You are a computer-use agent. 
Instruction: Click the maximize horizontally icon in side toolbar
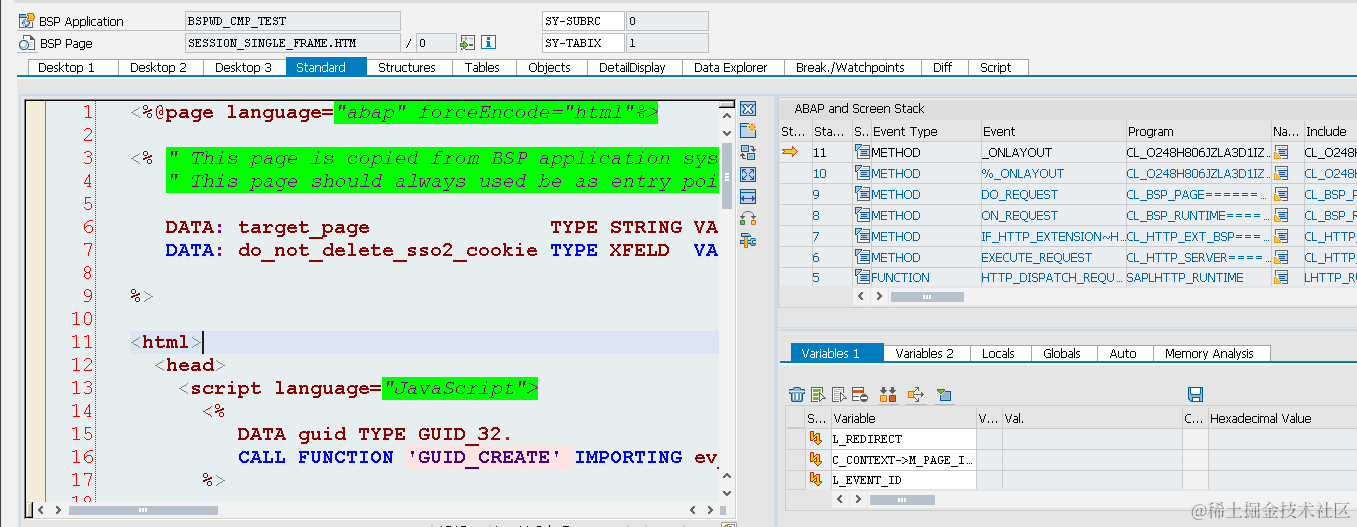[747, 197]
